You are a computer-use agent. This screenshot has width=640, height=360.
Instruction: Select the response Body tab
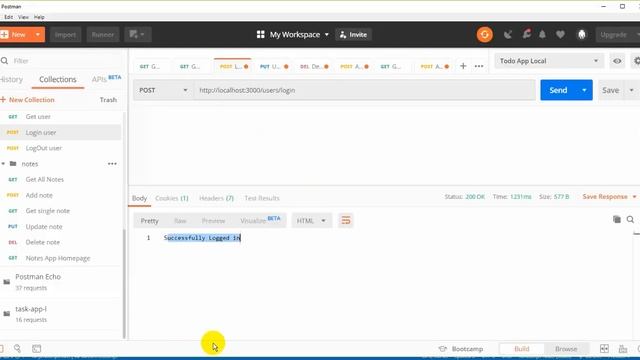[x=139, y=198]
